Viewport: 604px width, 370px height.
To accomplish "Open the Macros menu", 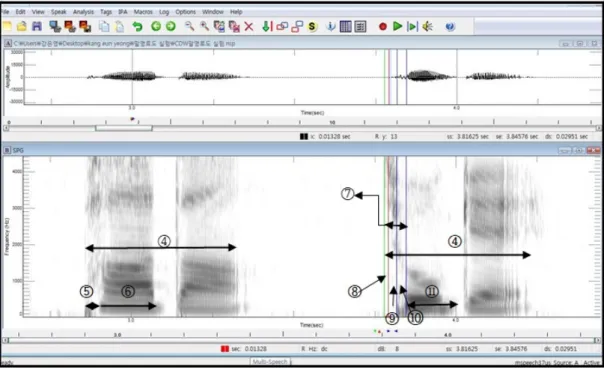I will [x=143, y=12].
